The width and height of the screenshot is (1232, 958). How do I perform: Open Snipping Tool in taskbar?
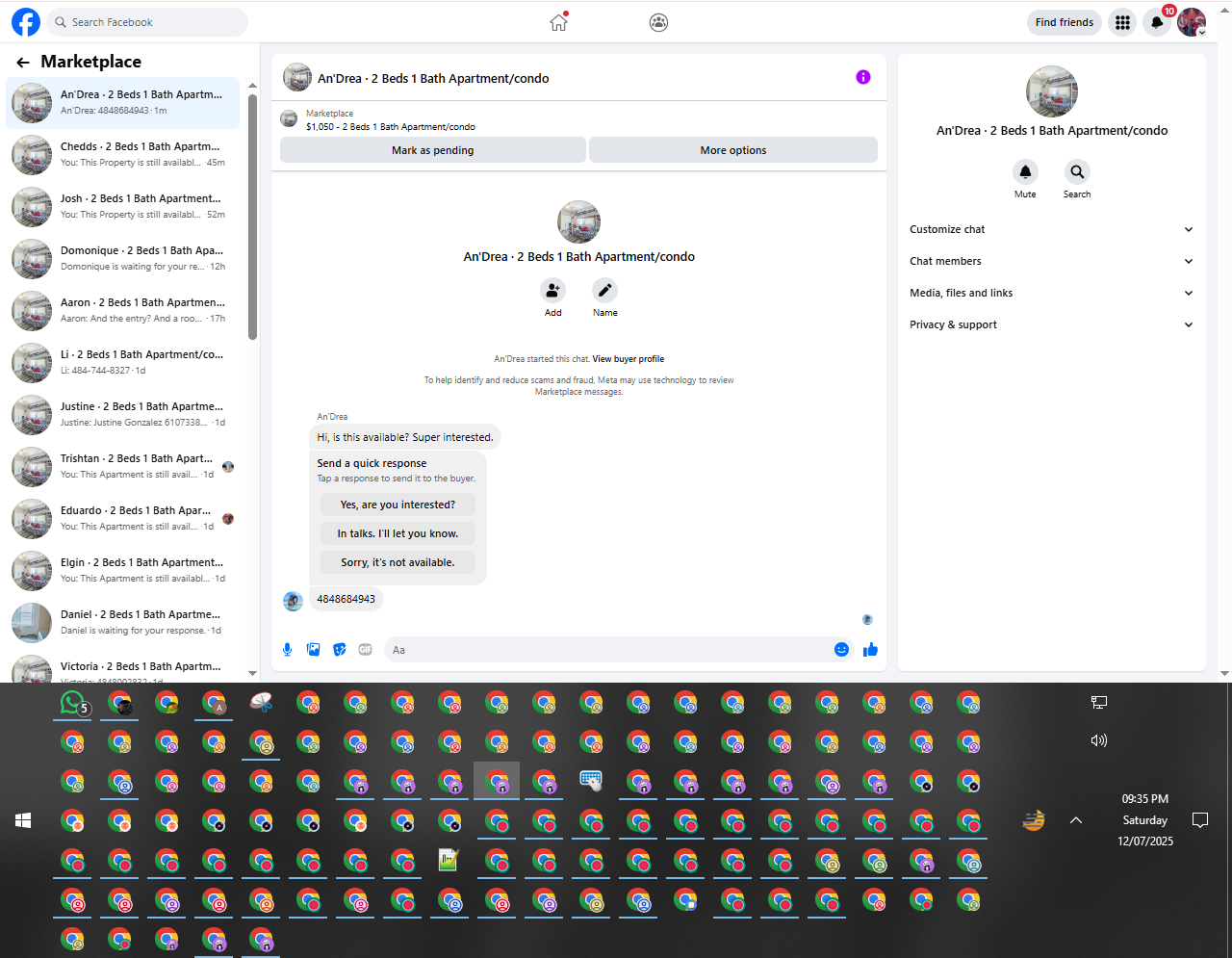pyautogui.click(x=261, y=703)
